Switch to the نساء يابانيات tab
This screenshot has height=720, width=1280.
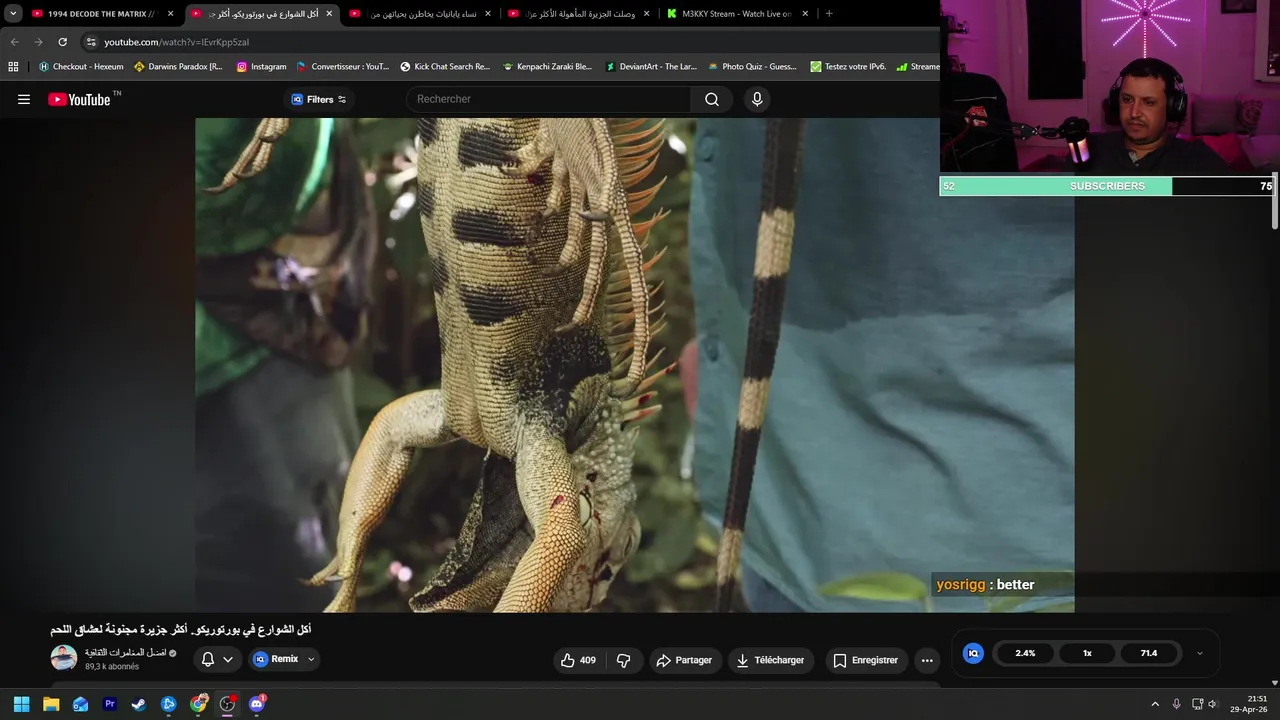coord(421,14)
